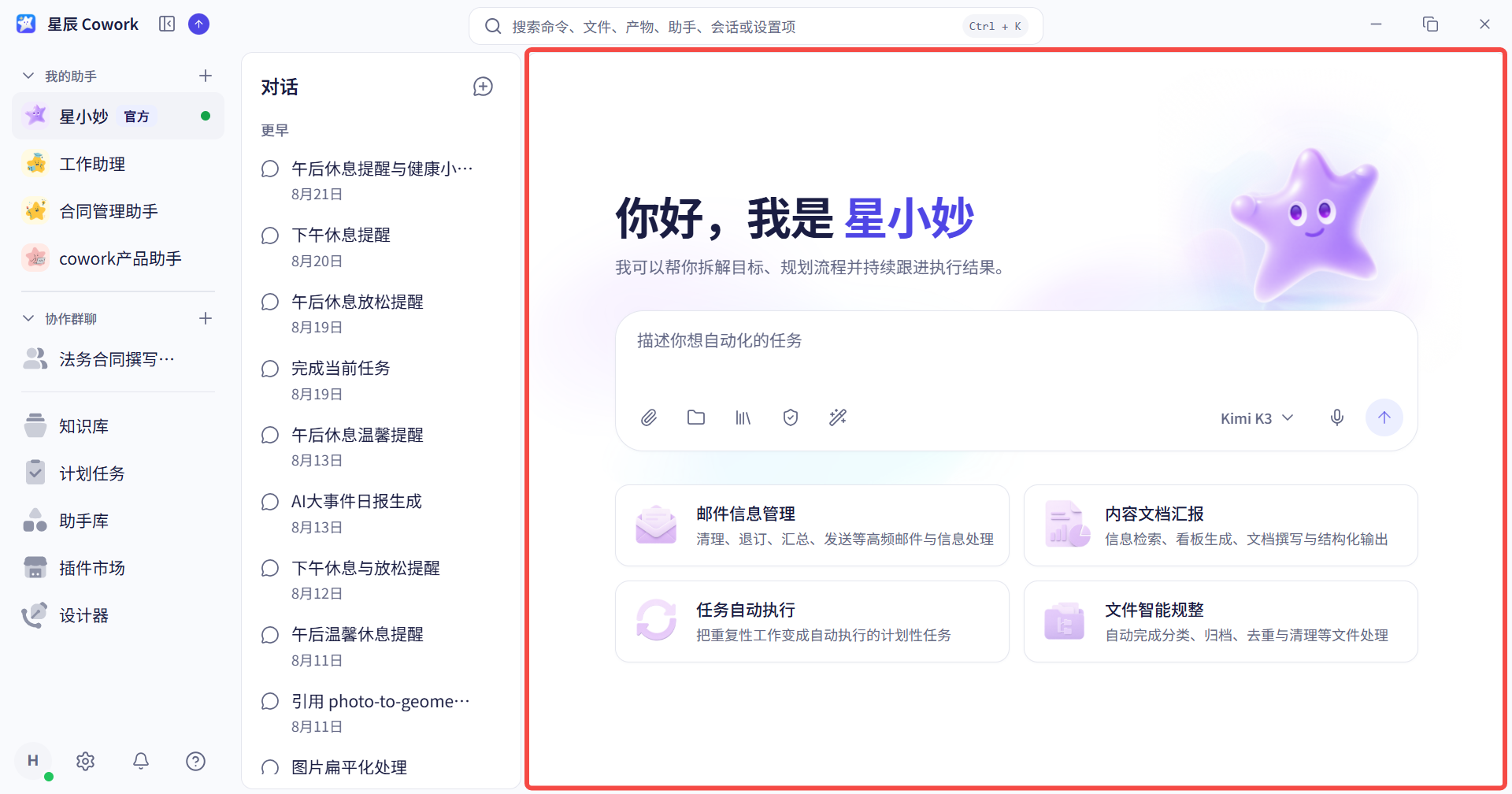This screenshot has width=1512, height=794.
Task: Open the 任务自动执行 card
Action: click(x=812, y=621)
